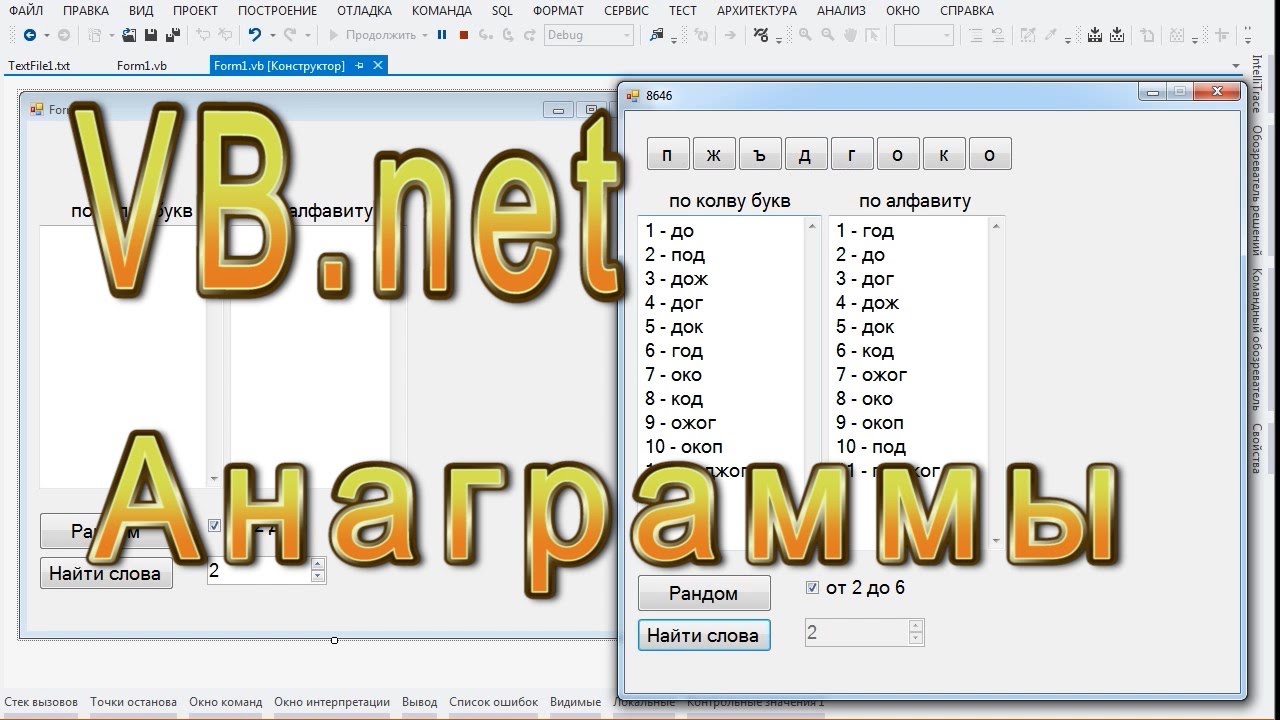Open the ОТЛАДКА menu
This screenshot has height=720, width=1280.
coord(363,11)
